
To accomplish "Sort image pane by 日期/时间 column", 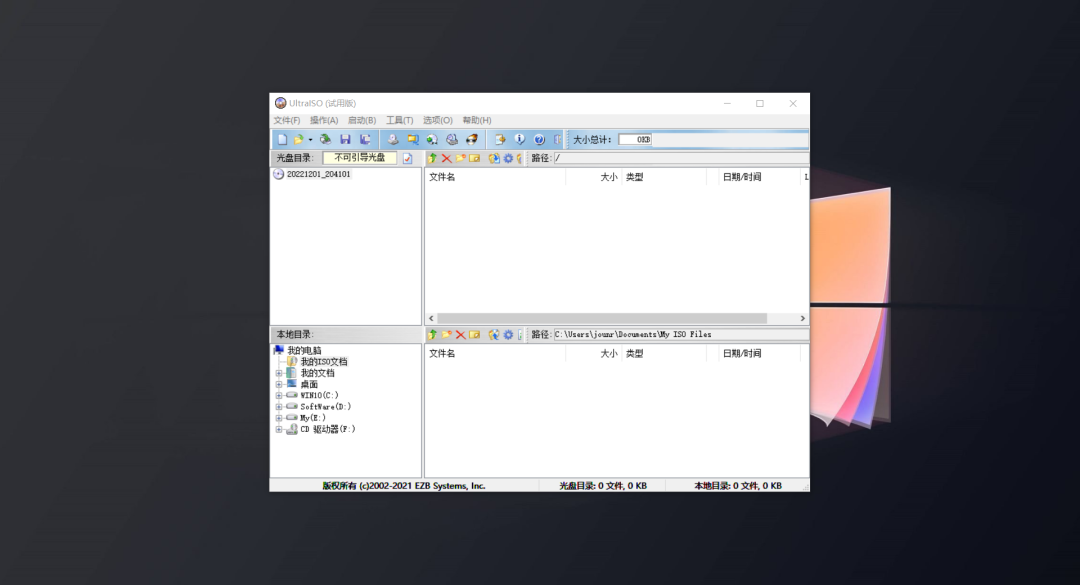I will [x=742, y=177].
